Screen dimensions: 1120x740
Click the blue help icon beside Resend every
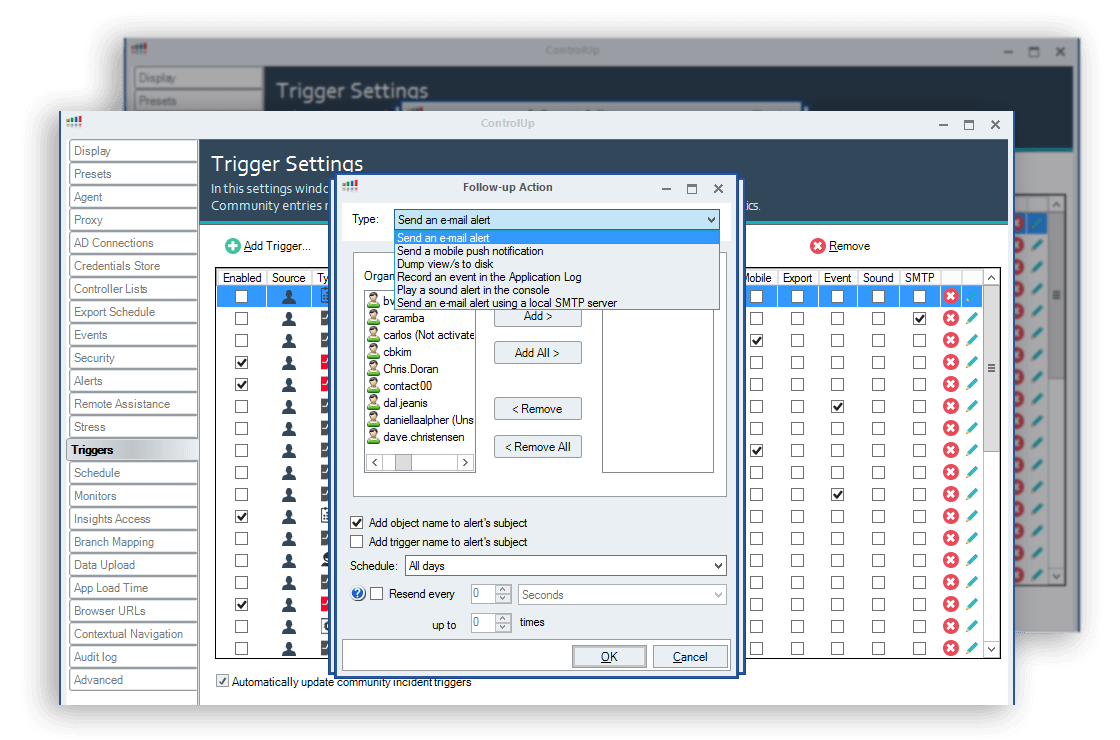[x=359, y=594]
